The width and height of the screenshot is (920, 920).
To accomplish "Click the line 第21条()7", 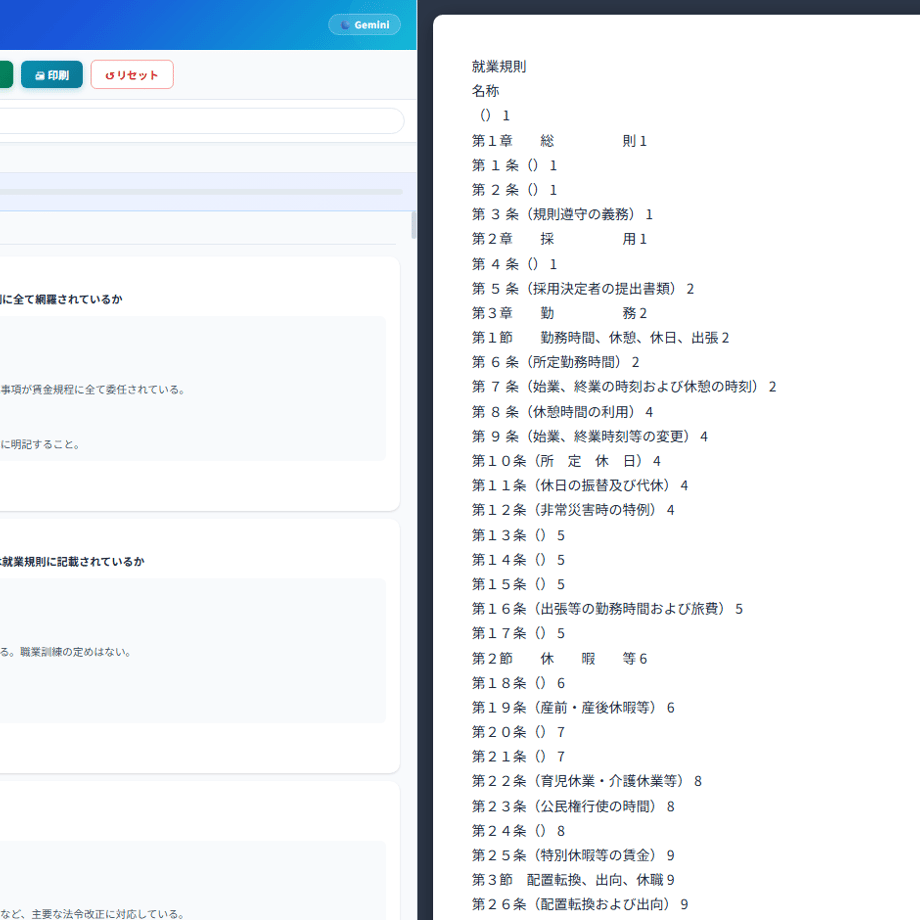I will tap(518, 757).
